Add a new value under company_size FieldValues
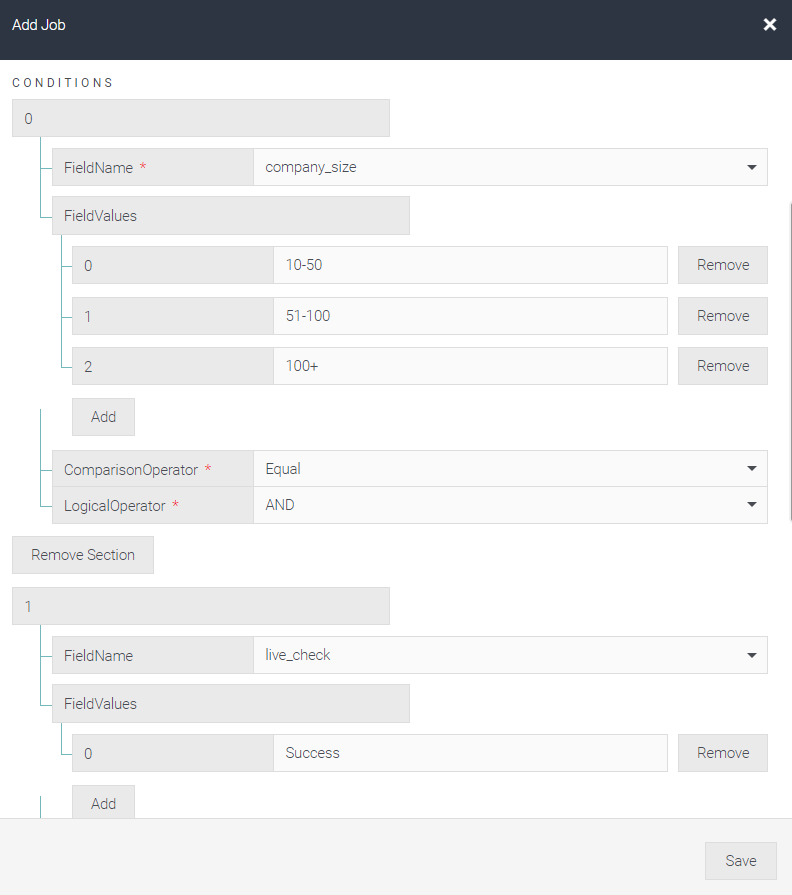The width and height of the screenshot is (792, 895). tap(103, 416)
